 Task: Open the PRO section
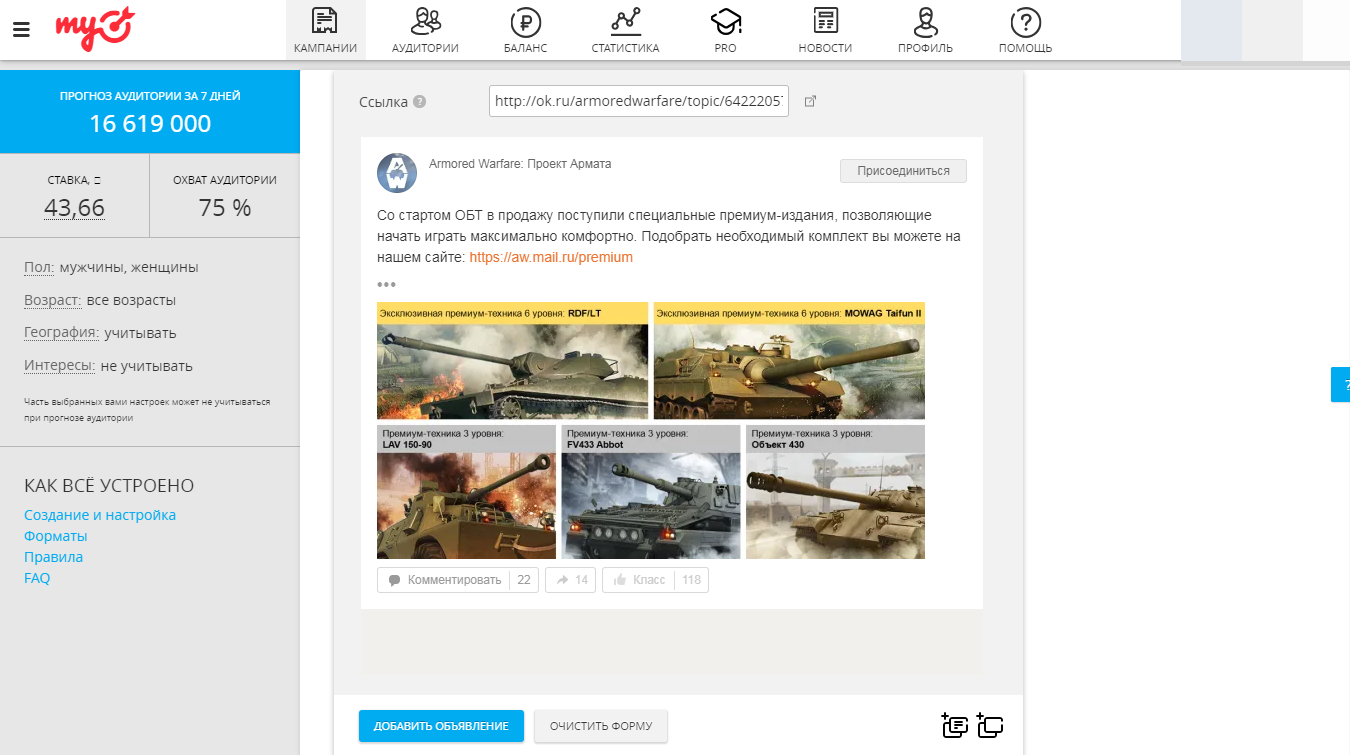(x=725, y=30)
